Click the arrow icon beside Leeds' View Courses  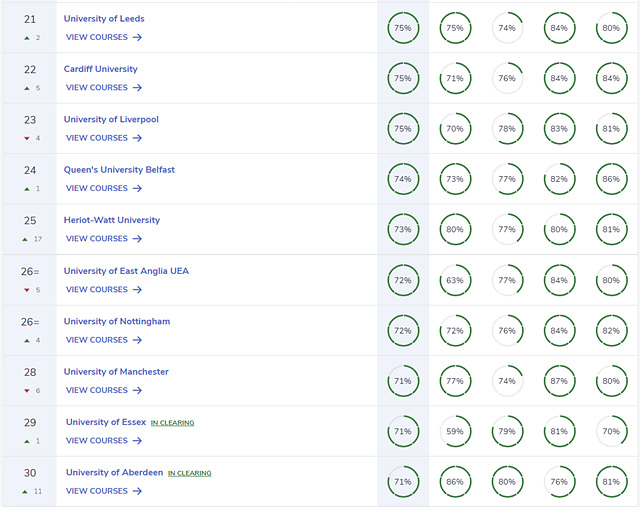click(137, 37)
